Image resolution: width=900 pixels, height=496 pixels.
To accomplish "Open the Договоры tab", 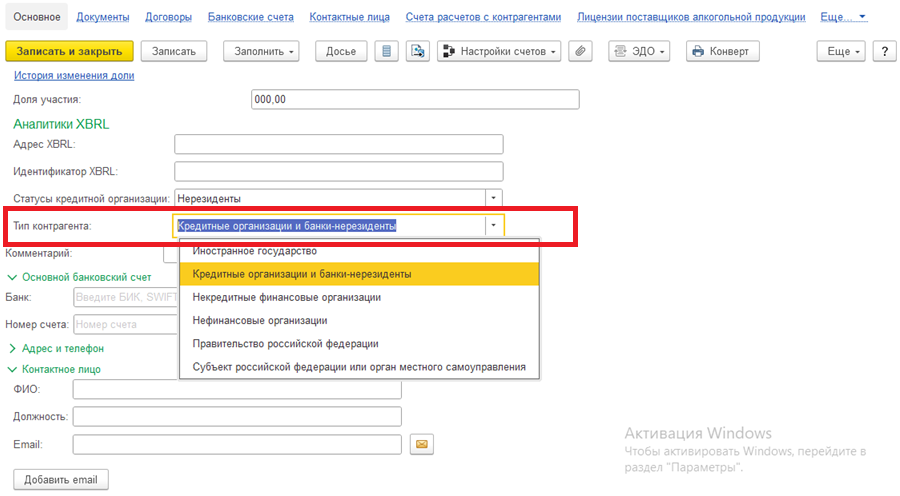I will pyautogui.click(x=170, y=17).
